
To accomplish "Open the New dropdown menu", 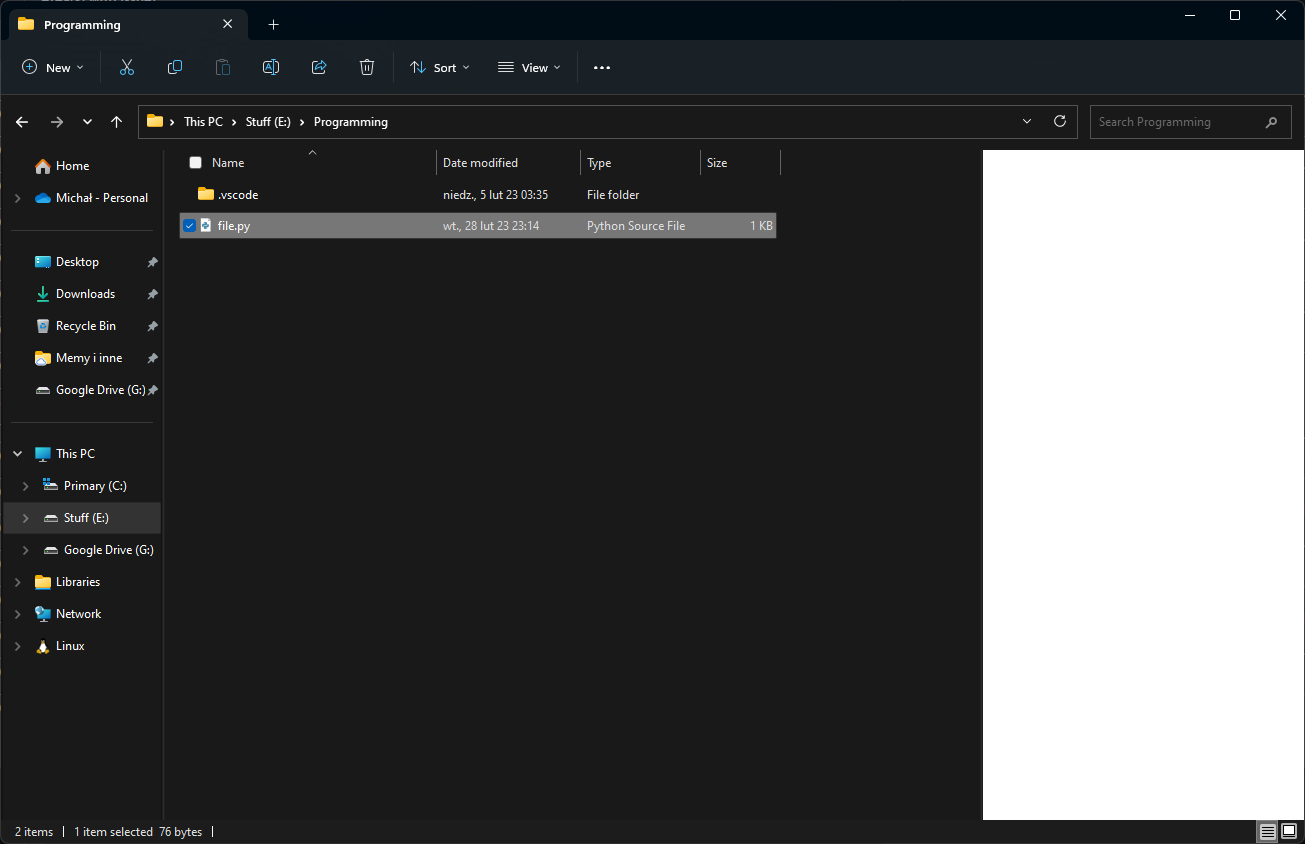I will 52,67.
